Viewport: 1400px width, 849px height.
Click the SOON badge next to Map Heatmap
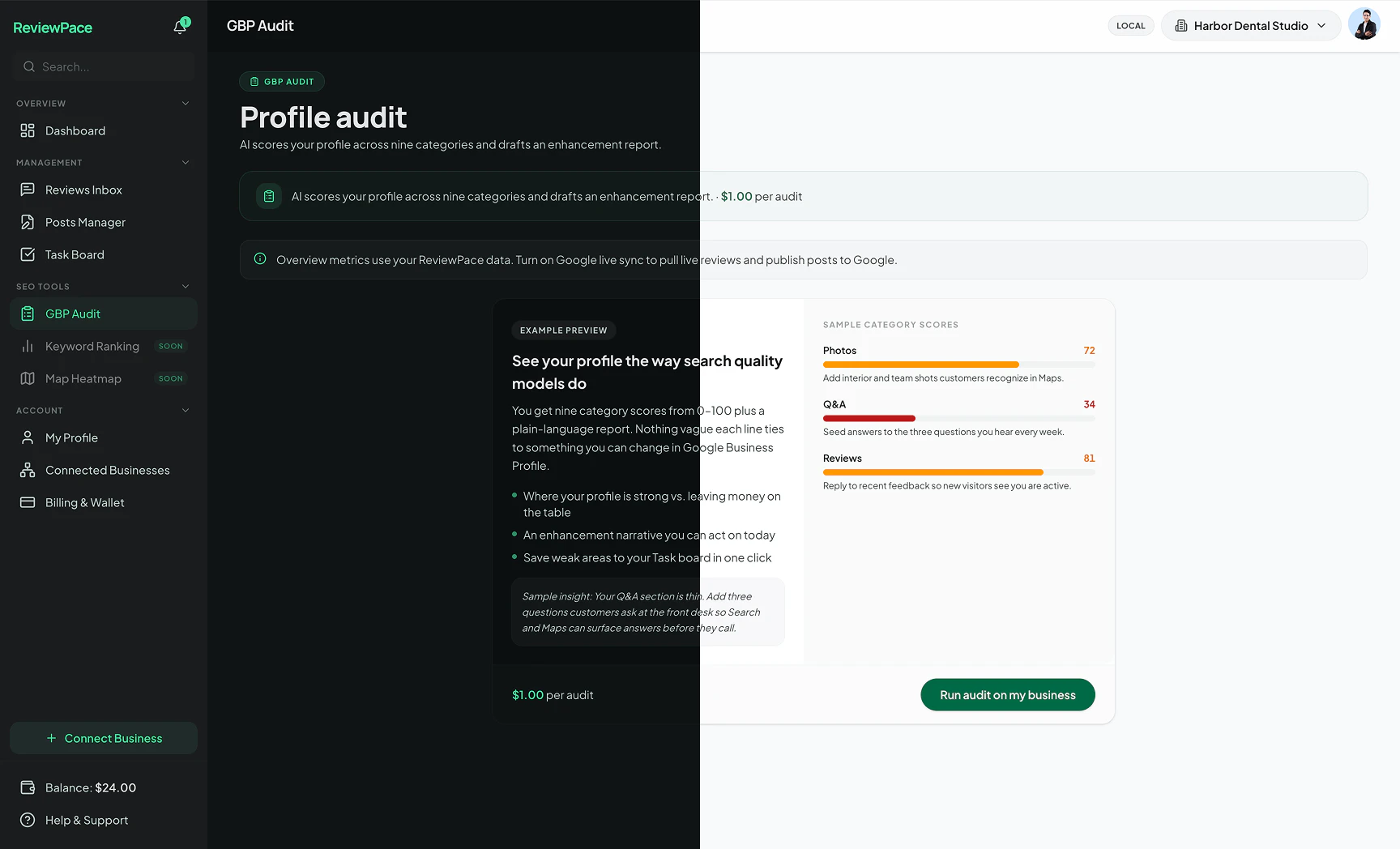pos(171,378)
